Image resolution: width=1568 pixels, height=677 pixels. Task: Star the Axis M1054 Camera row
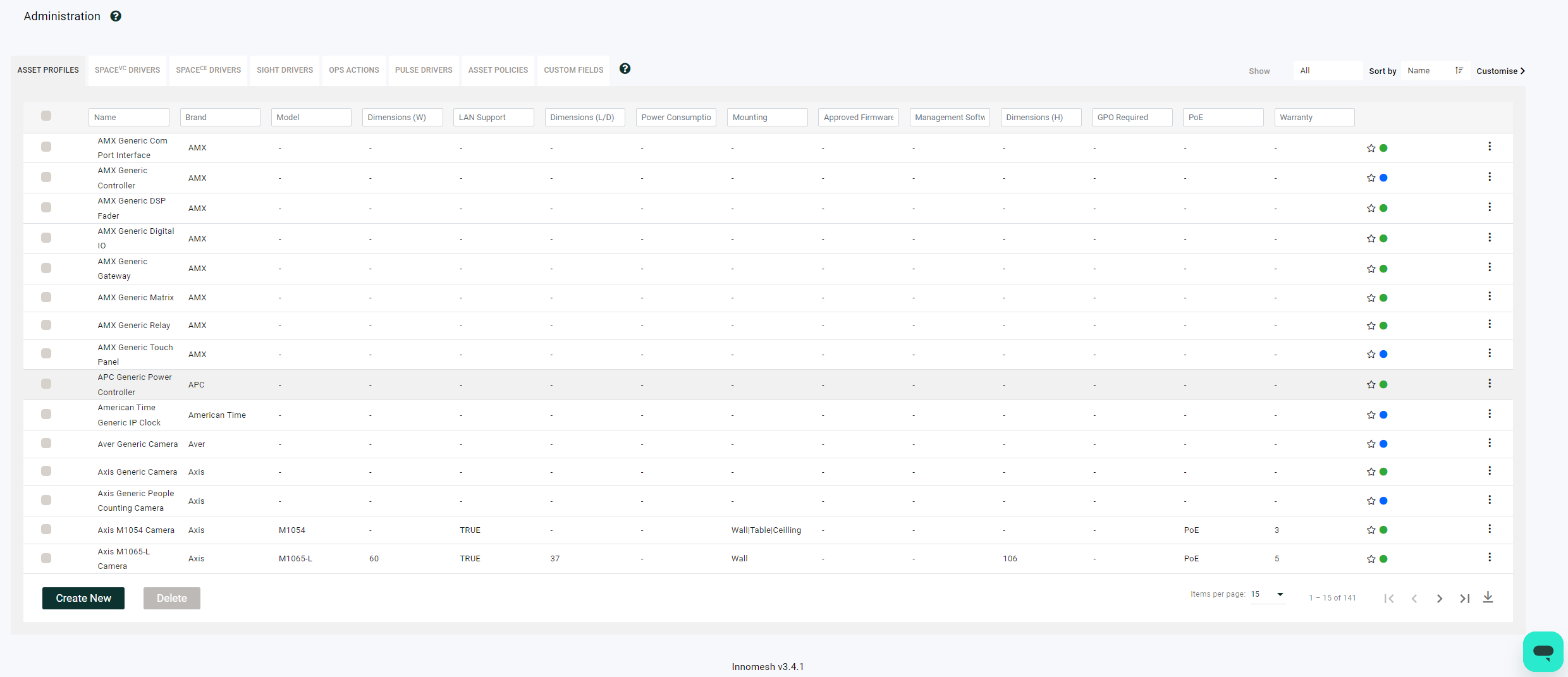coord(1371,530)
